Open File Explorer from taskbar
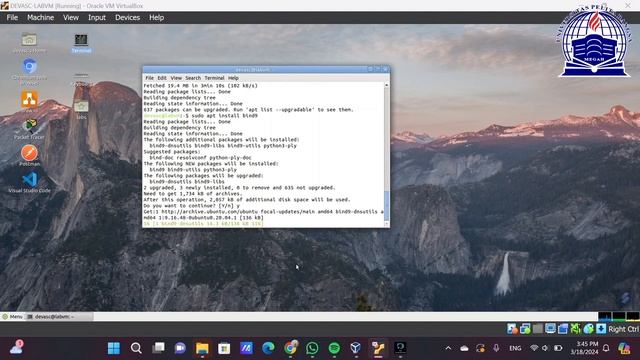 [202, 348]
